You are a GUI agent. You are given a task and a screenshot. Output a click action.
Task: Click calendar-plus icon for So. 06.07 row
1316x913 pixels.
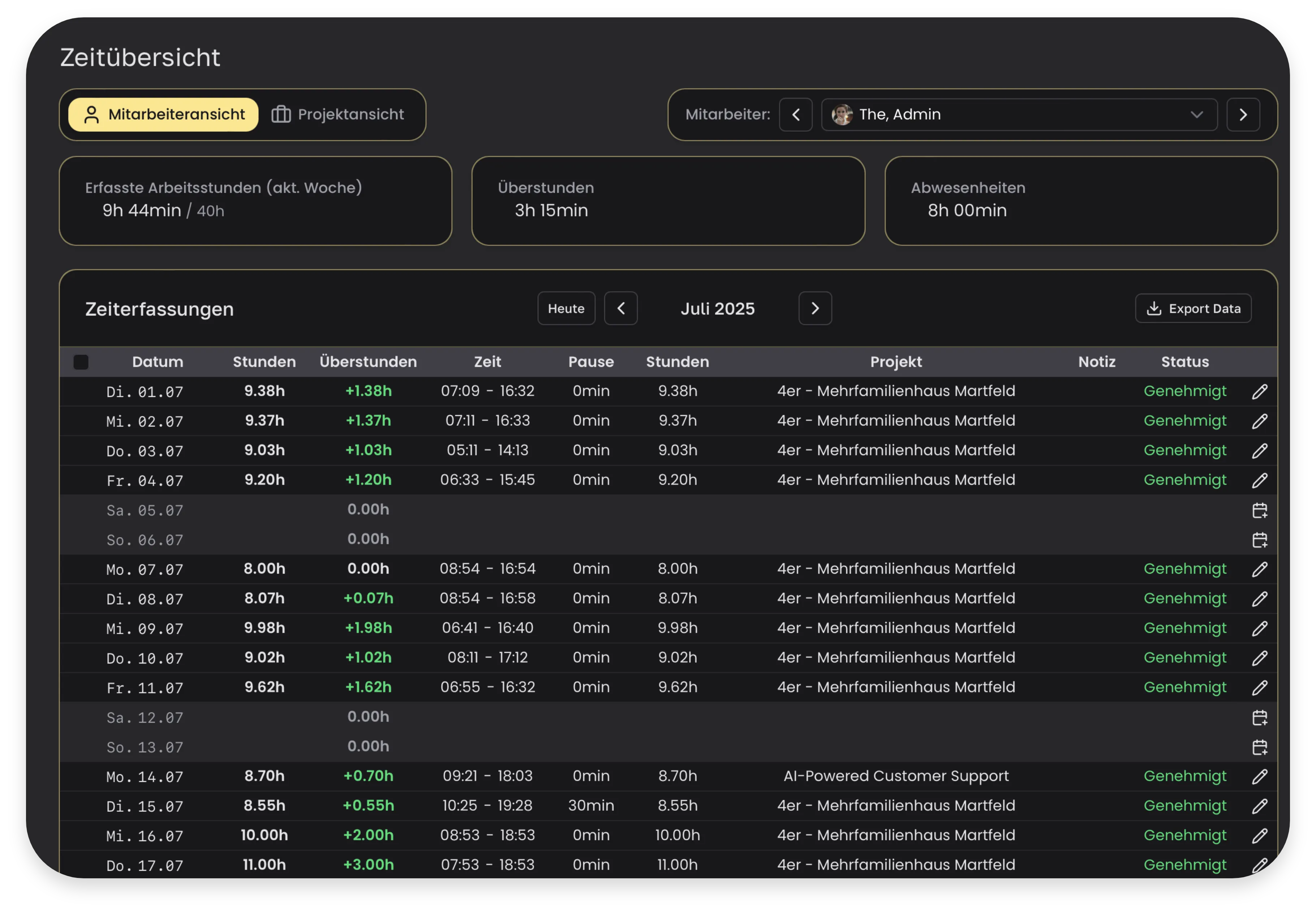(x=1259, y=539)
